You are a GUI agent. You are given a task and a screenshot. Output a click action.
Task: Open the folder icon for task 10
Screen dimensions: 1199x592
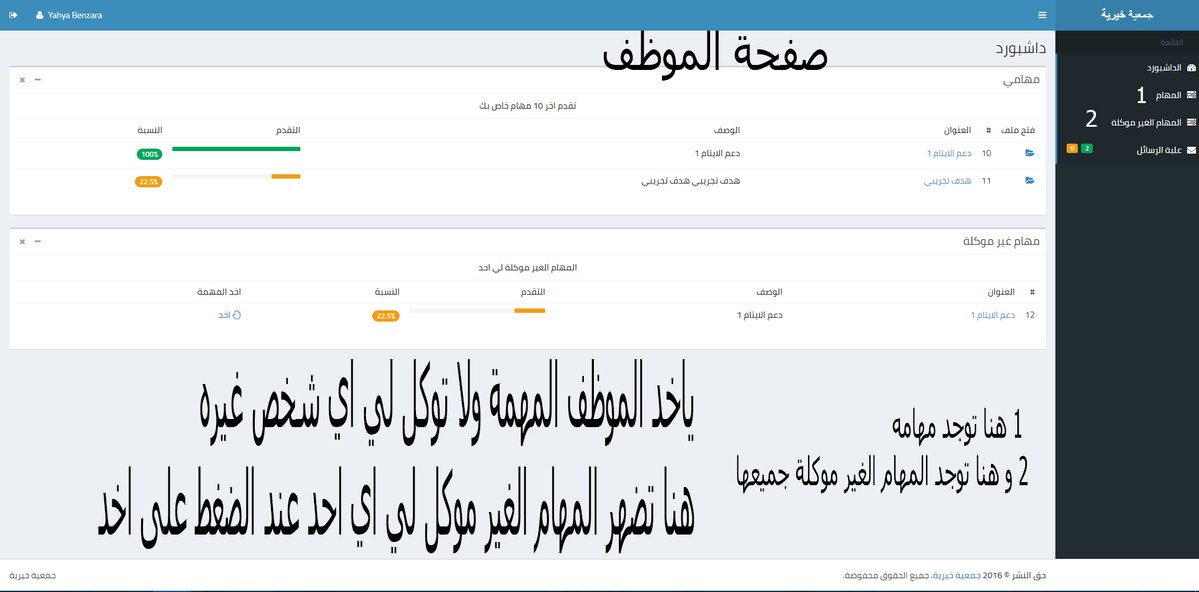pos(1029,154)
